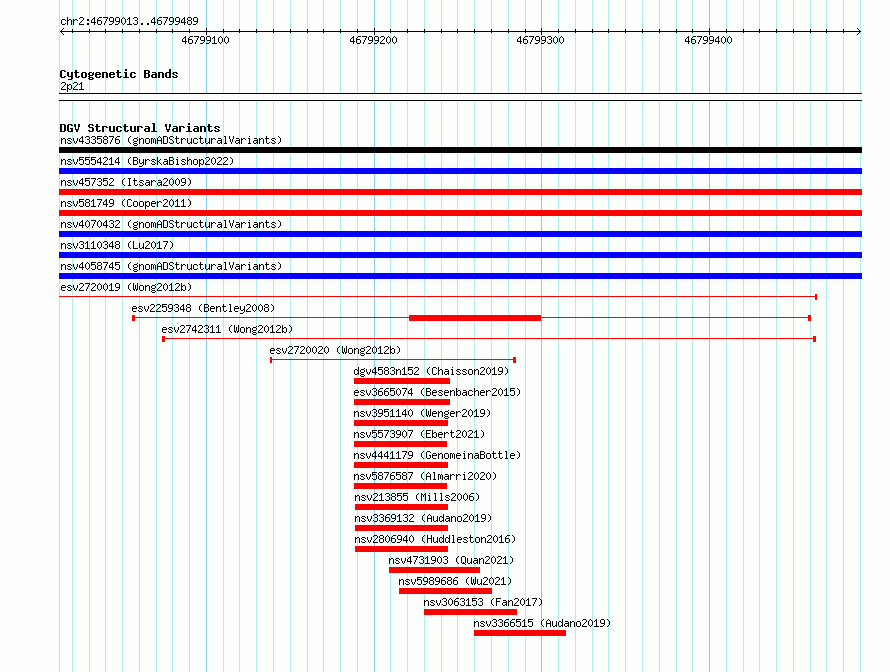
Task: Open nsv3366515 Audano2019 variant label
Action: 542,623
